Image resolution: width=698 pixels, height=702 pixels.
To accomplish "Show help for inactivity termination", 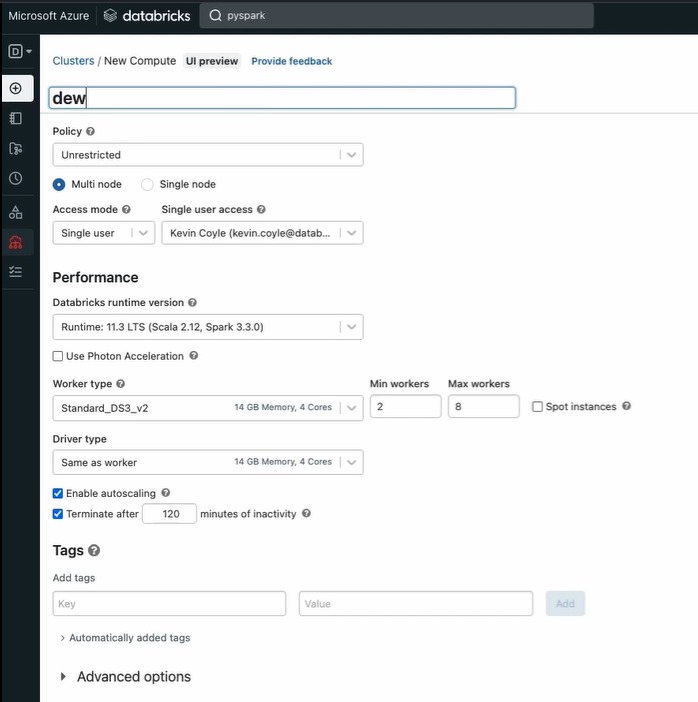I will [306, 513].
